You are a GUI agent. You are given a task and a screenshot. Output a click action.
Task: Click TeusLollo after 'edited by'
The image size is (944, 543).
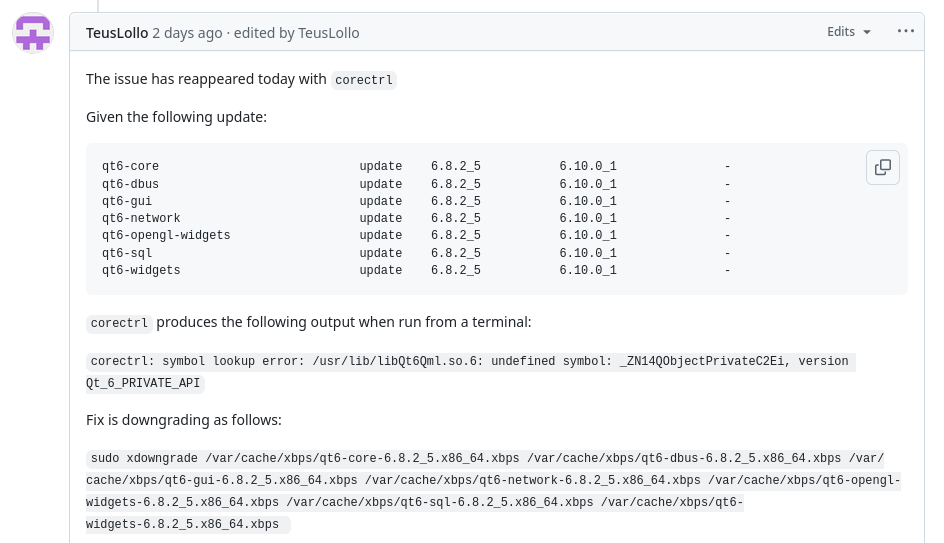tap(328, 33)
